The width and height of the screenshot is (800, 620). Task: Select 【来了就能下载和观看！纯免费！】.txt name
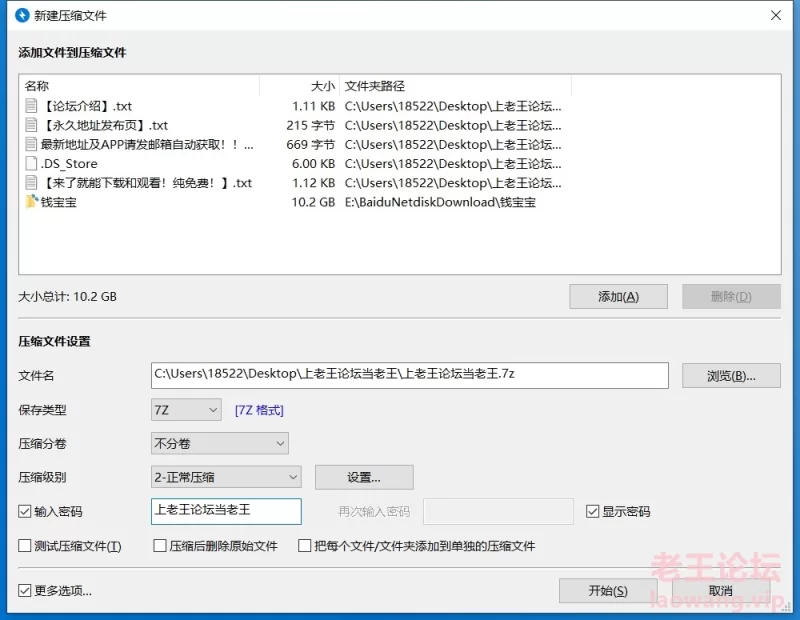point(146,183)
